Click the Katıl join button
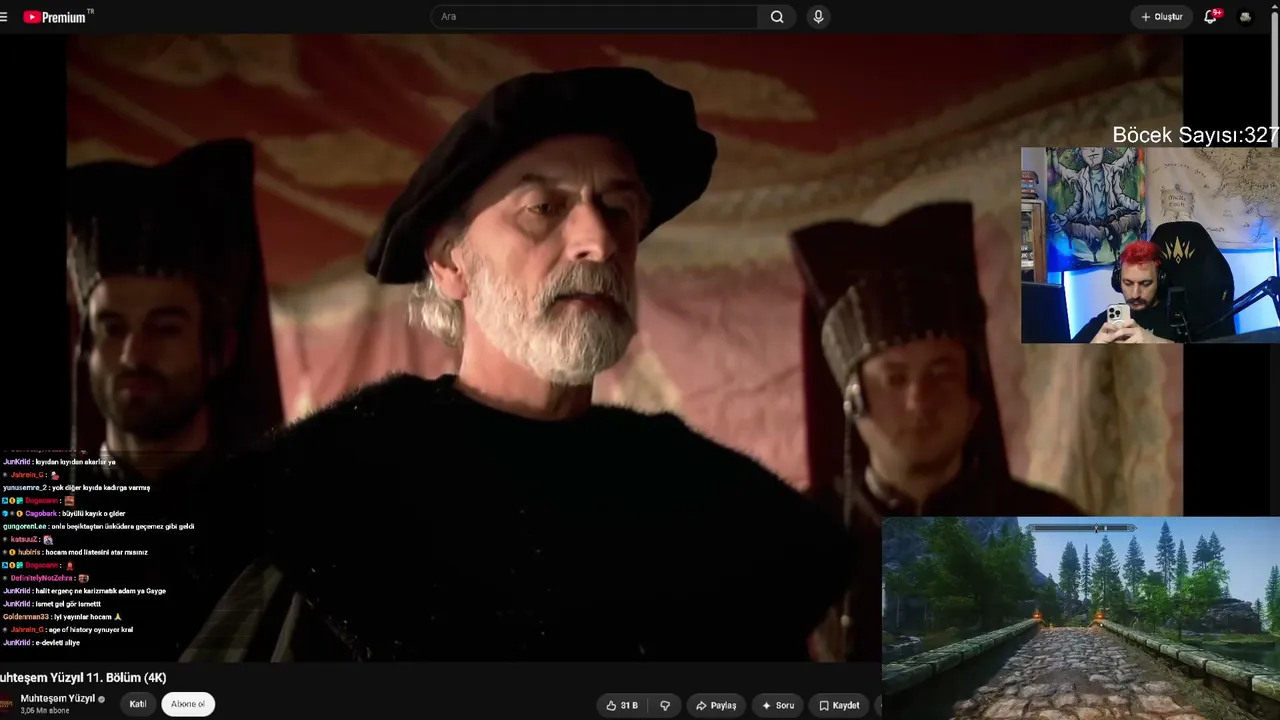The image size is (1280, 720). [138, 704]
